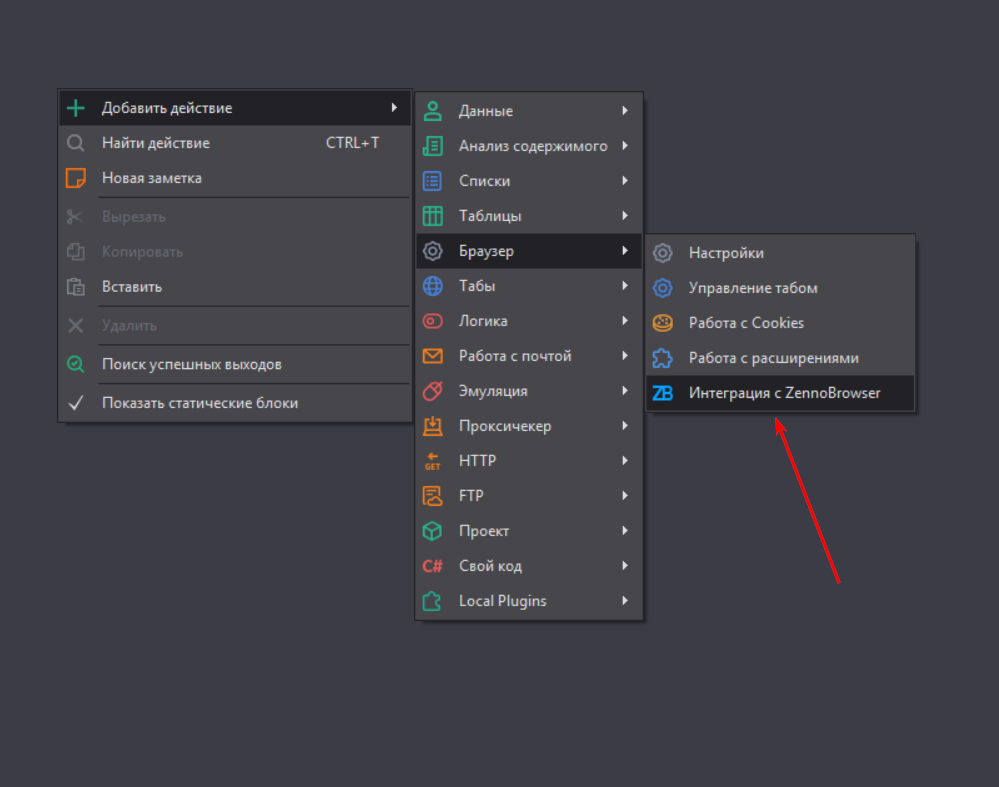999x787 pixels.
Task: Expand the Local Plugins submenu arrow
Action: (x=625, y=601)
